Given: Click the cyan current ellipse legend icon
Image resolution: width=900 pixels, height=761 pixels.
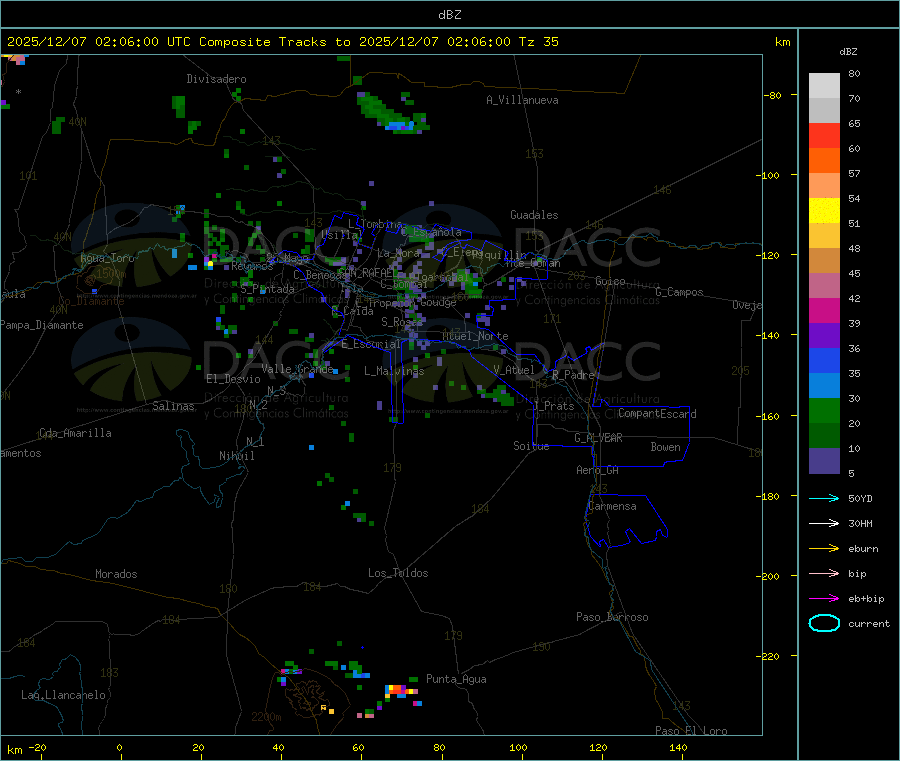Looking at the screenshot, I should point(824,623).
